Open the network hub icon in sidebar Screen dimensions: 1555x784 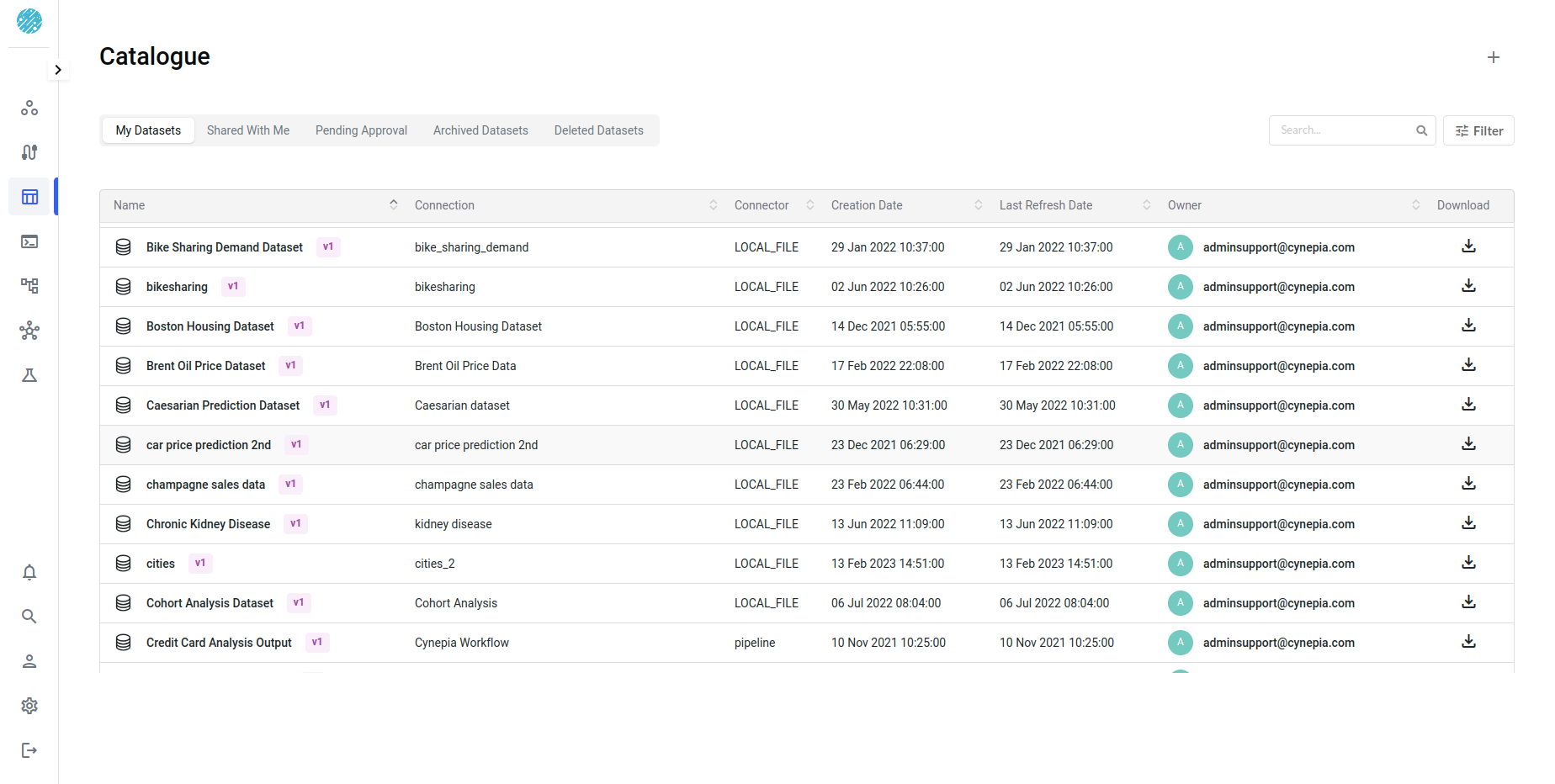tap(29, 331)
